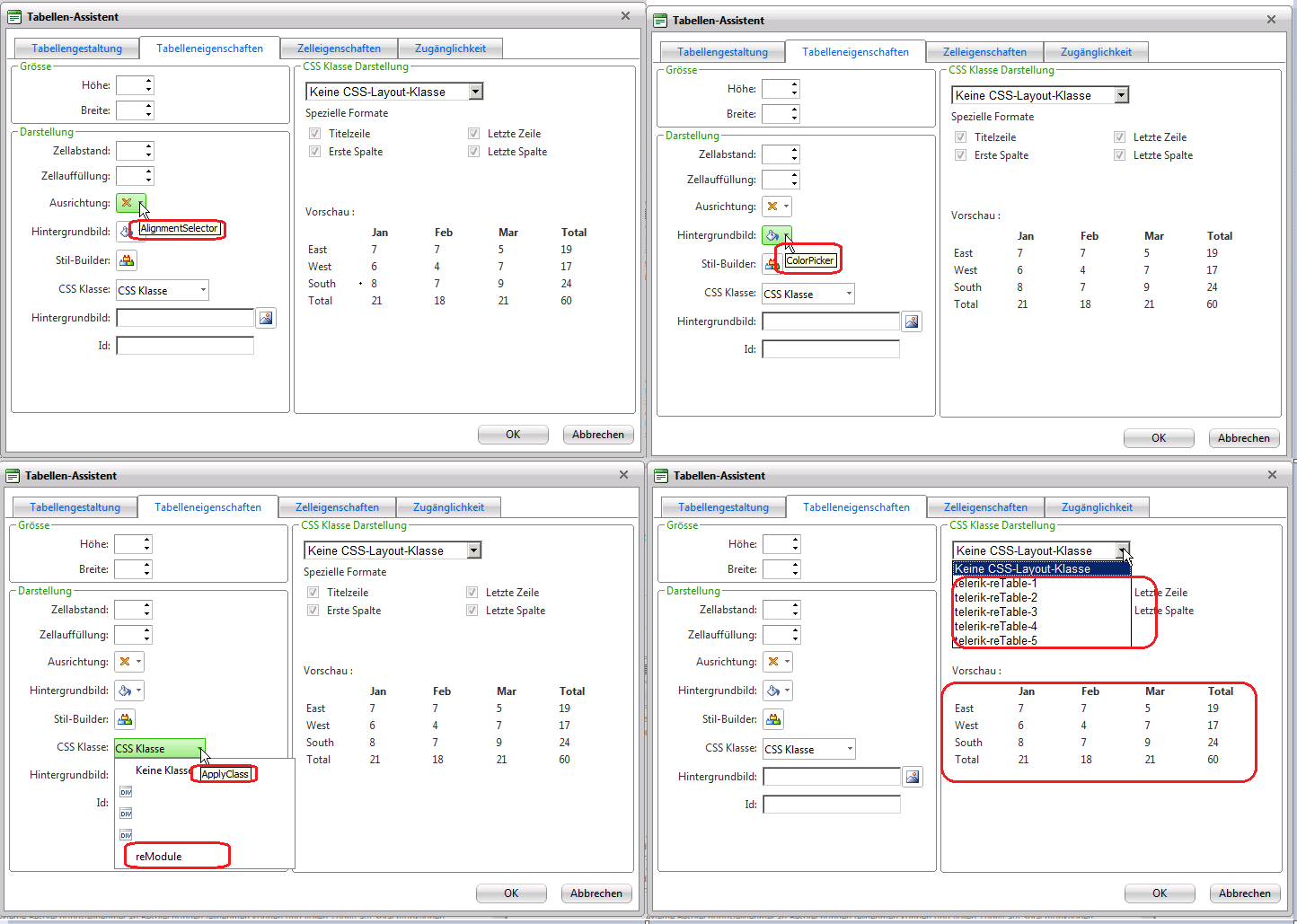The image size is (1297, 924).
Task: Select the top DIV icon in CSS Klasse menu
Action: (126, 792)
